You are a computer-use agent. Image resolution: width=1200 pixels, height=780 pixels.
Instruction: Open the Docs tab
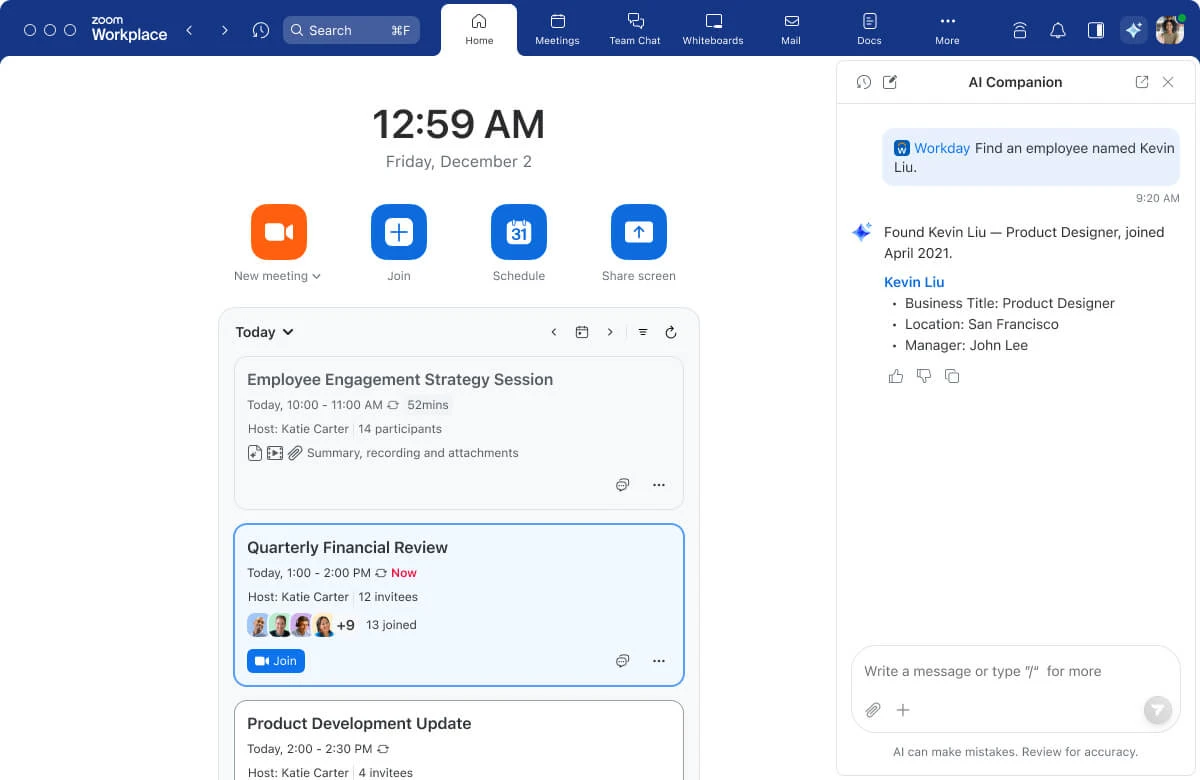click(x=869, y=30)
